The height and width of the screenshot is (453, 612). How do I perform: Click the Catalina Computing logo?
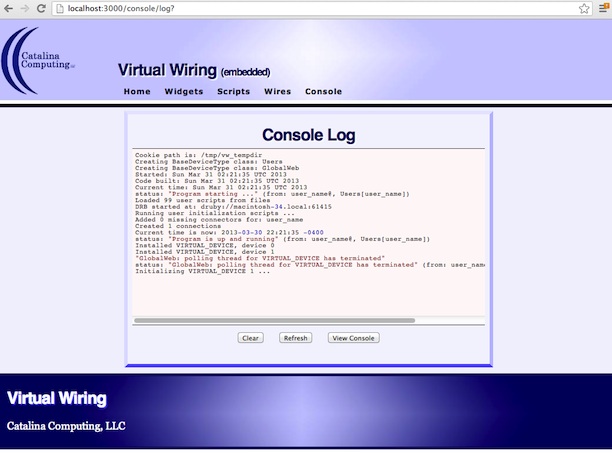(38, 60)
